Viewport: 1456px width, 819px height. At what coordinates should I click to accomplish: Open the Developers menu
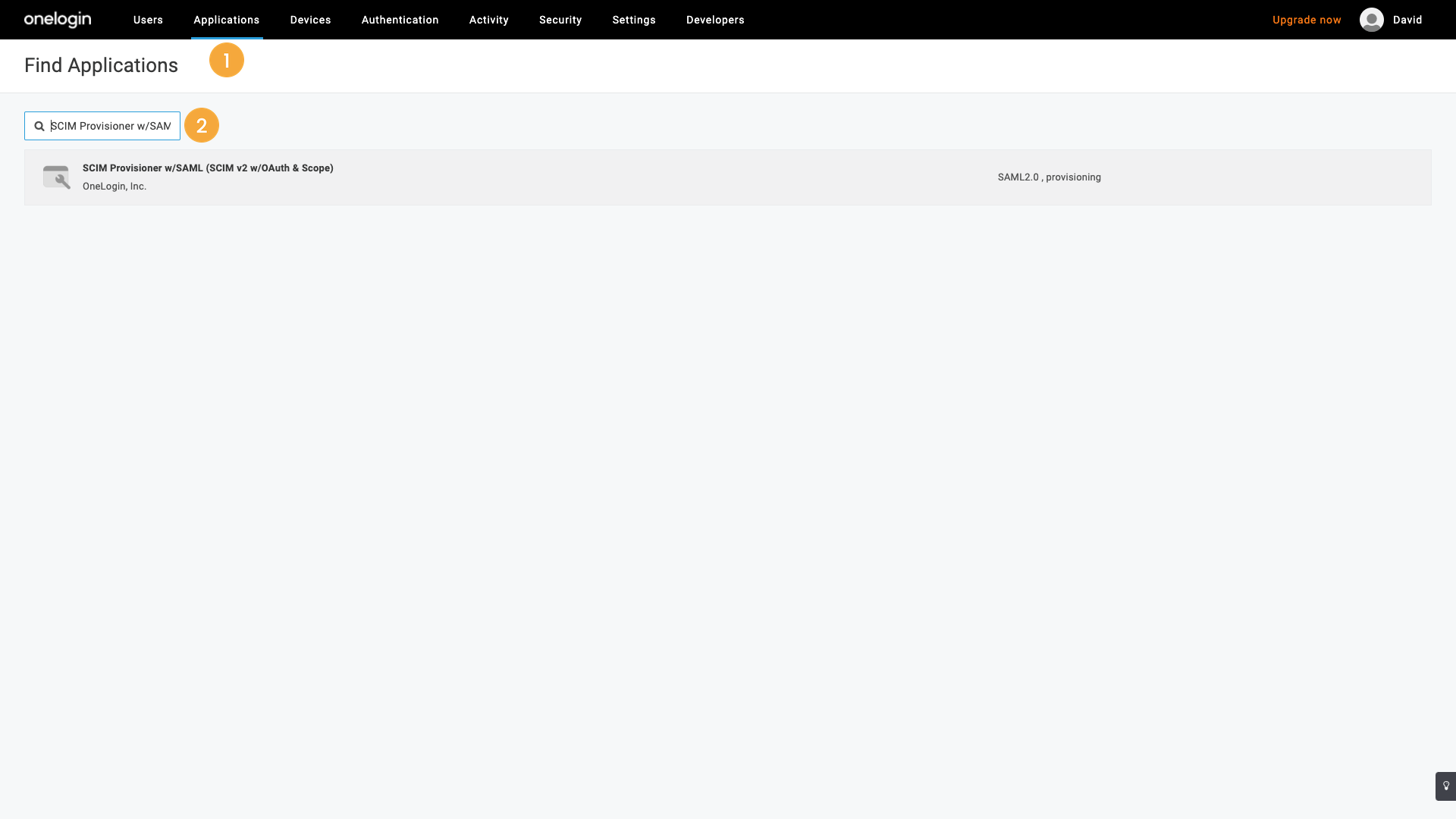pos(715,20)
